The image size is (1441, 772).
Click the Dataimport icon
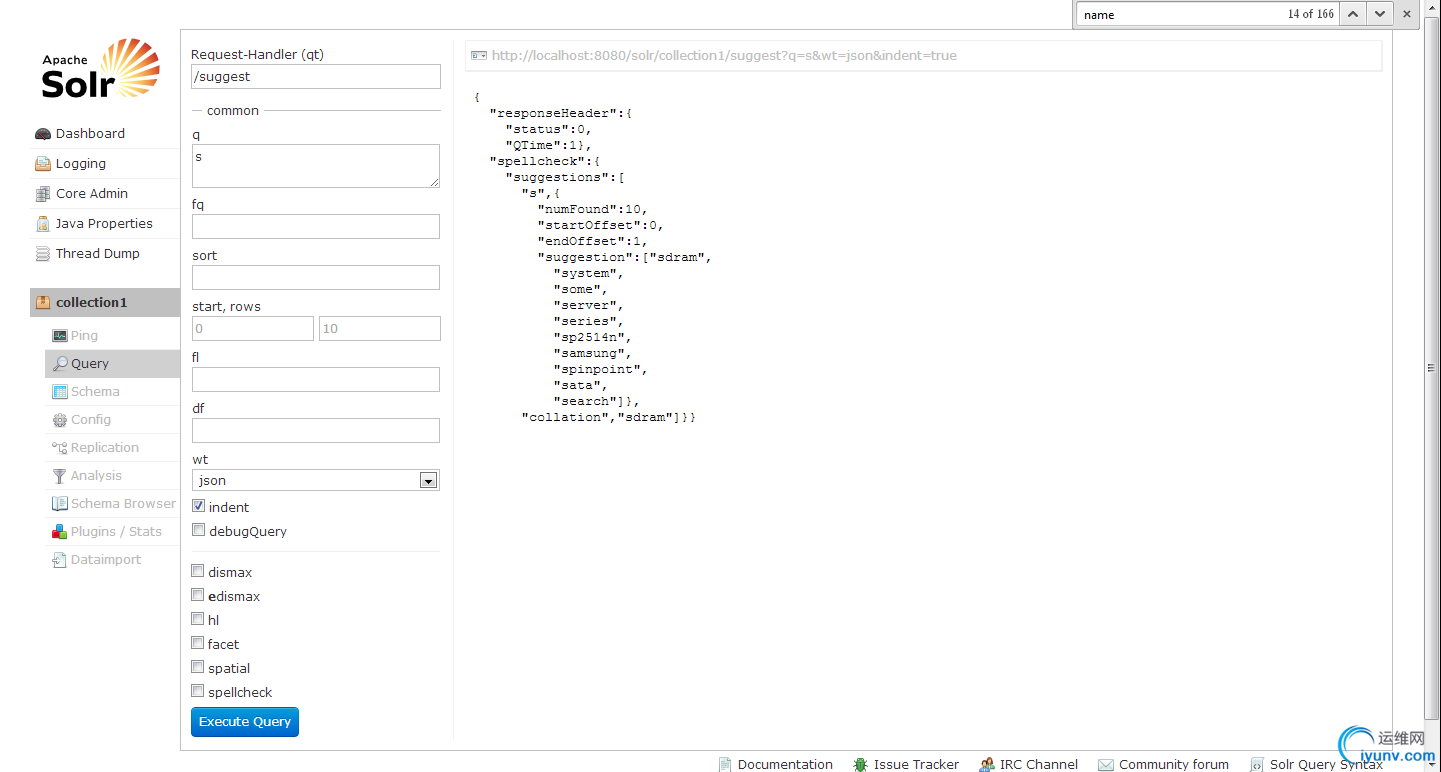60,560
